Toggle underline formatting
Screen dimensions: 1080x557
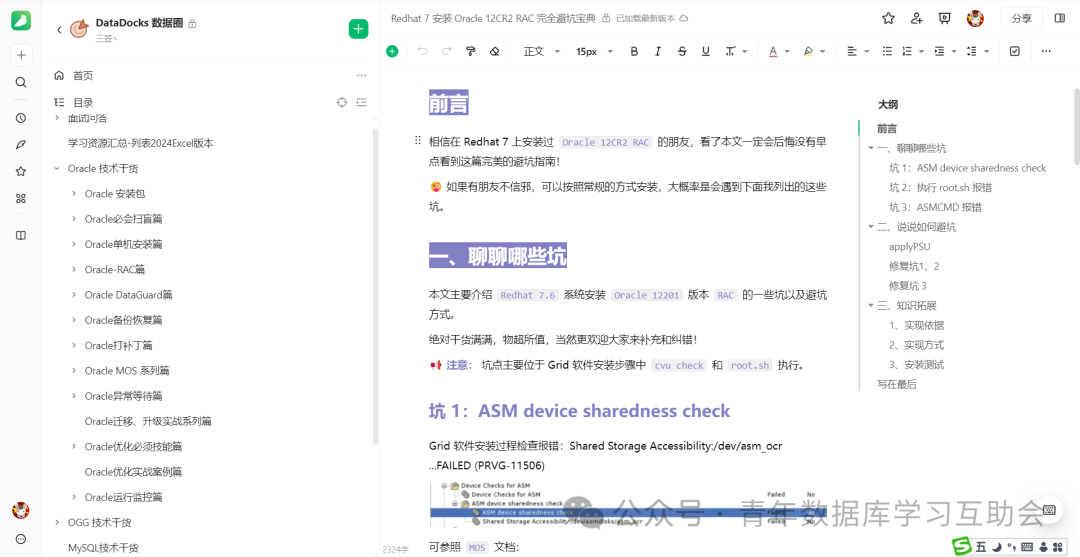click(705, 51)
